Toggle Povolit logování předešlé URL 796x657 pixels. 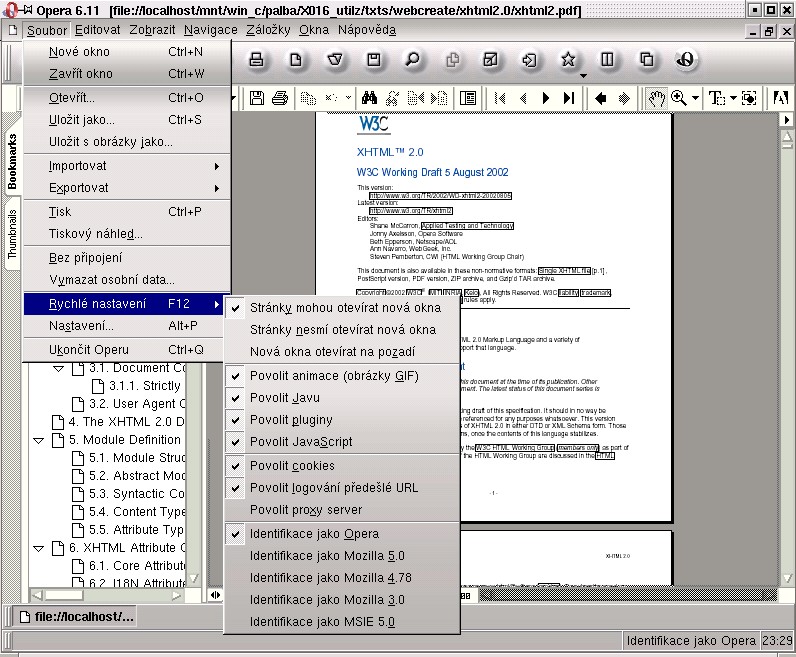tap(342, 488)
